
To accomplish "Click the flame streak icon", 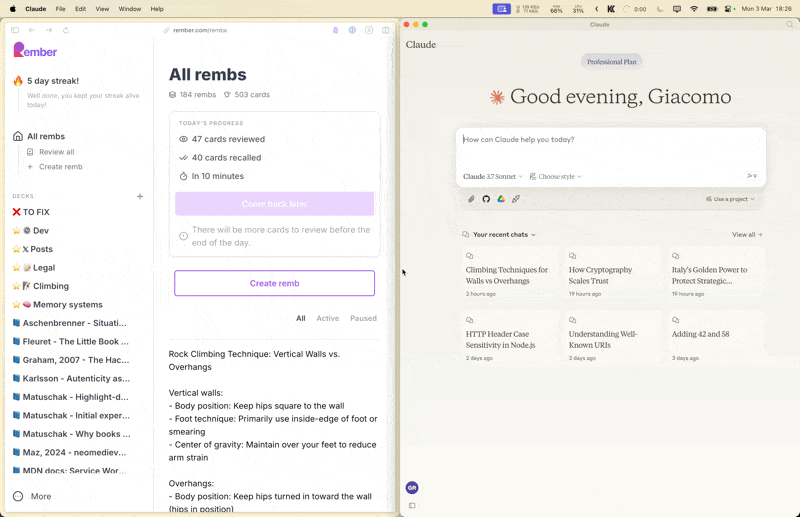I will point(18,81).
